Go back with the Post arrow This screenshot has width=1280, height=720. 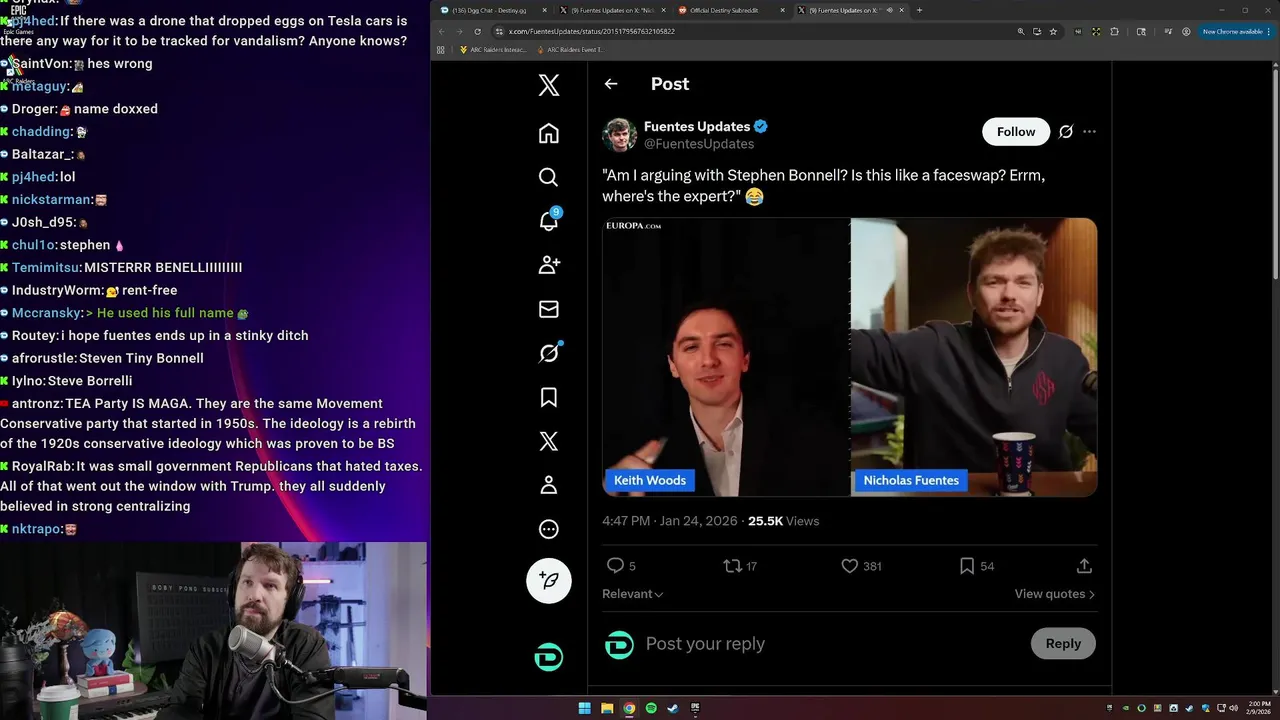point(611,84)
